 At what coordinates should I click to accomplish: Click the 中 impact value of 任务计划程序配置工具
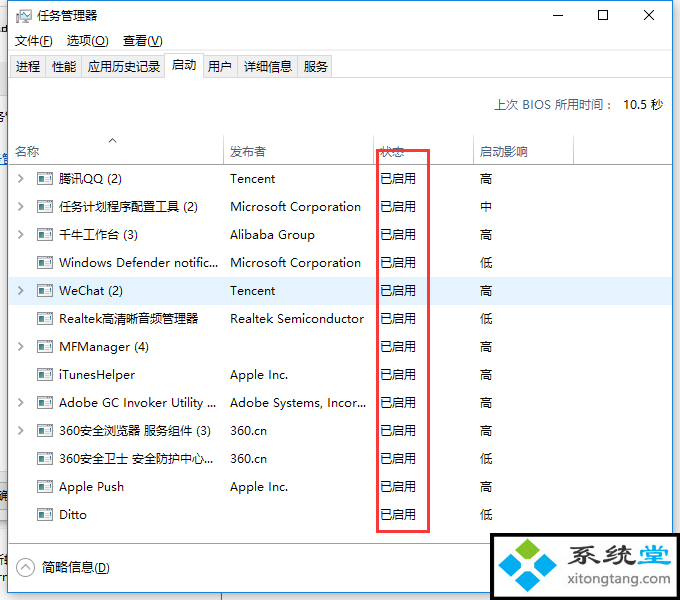[x=486, y=207]
